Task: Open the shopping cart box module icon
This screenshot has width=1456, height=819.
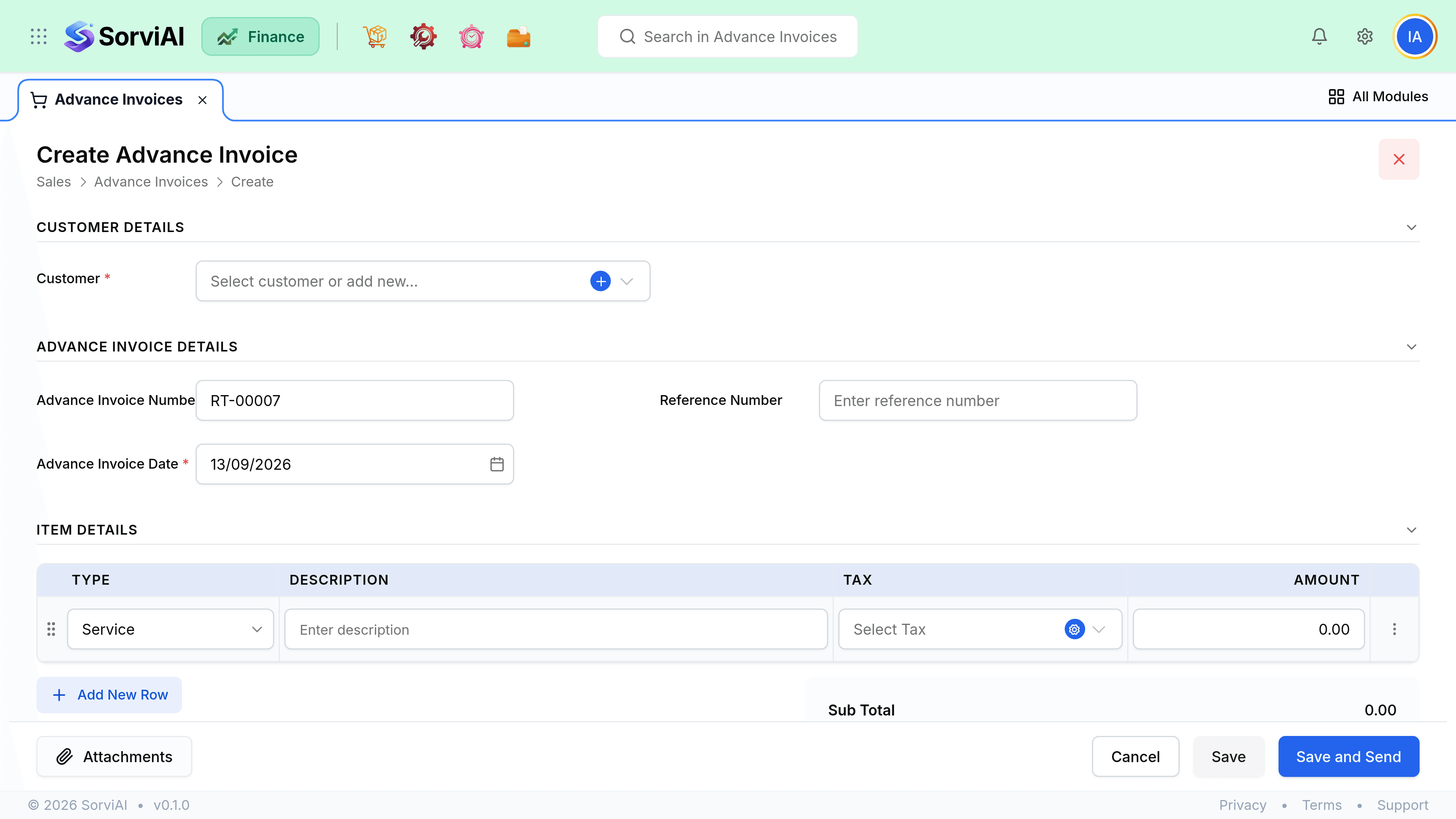Action: [375, 37]
